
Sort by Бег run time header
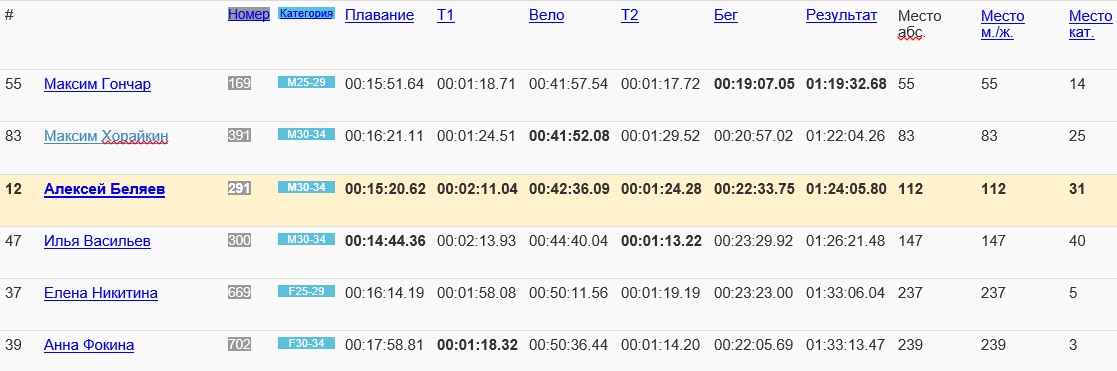point(726,16)
